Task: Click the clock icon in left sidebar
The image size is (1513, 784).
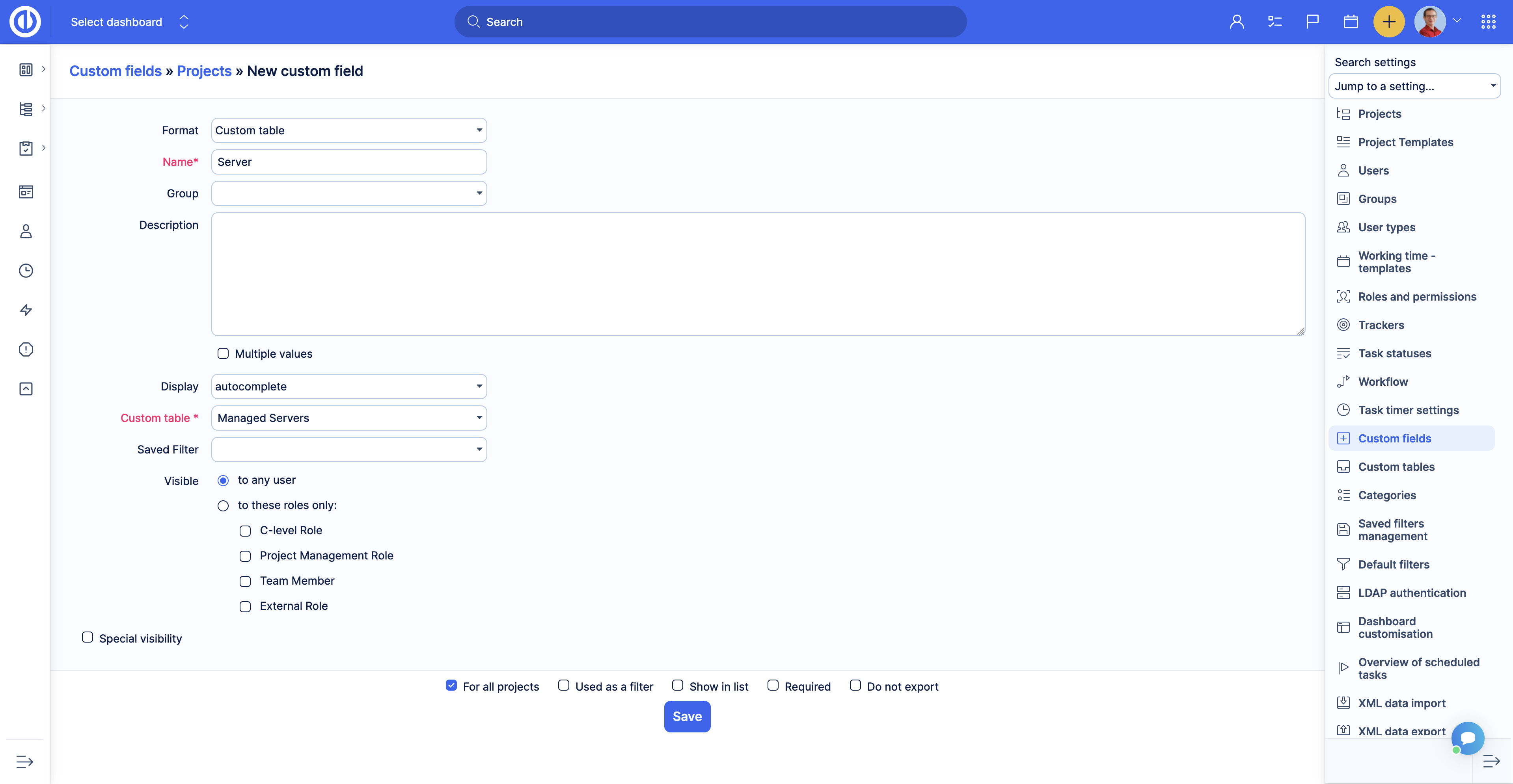Action: tap(26, 271)
